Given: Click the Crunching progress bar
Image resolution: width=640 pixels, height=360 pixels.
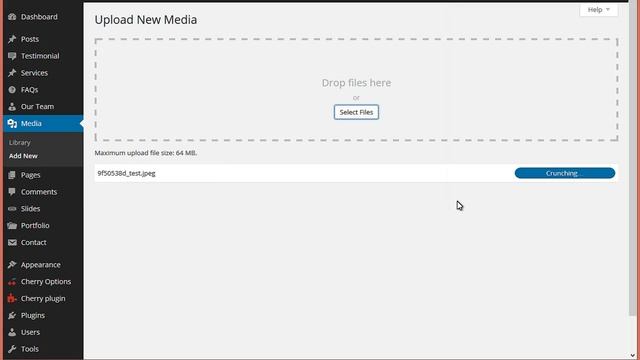Looking at the screenshot, I should click(564, 173).
